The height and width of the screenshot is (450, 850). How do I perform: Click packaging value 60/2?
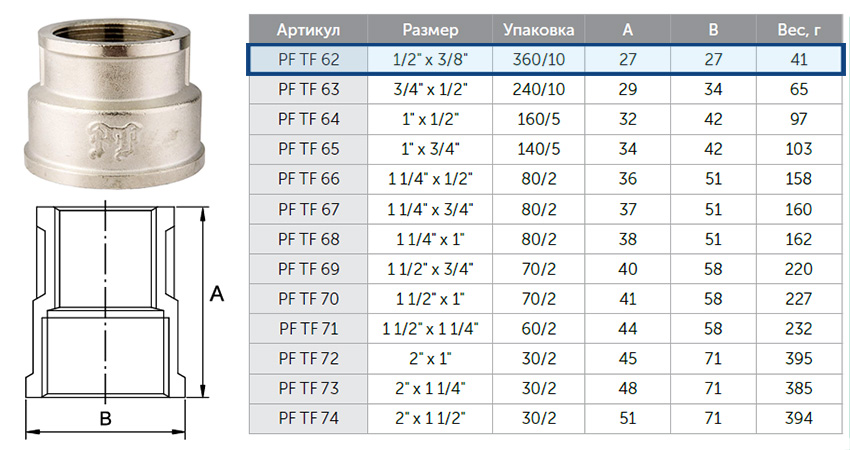tap(538, 329)
